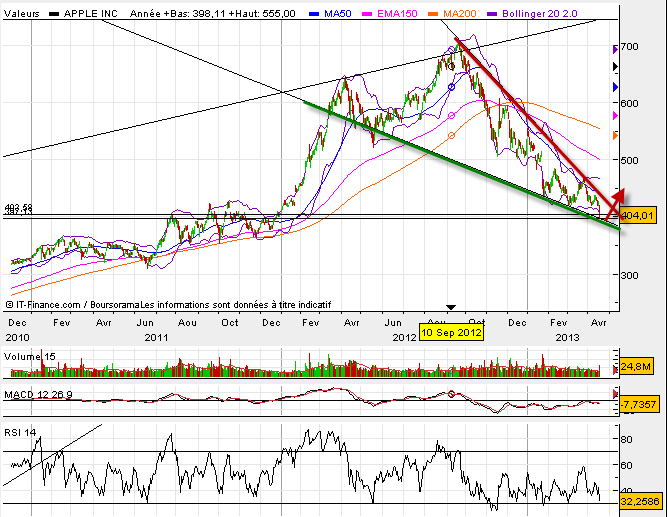This screenshot has height=517, width=667.
Task: Click the -7,7357 MACD value tag
Action: click(637, 404)
